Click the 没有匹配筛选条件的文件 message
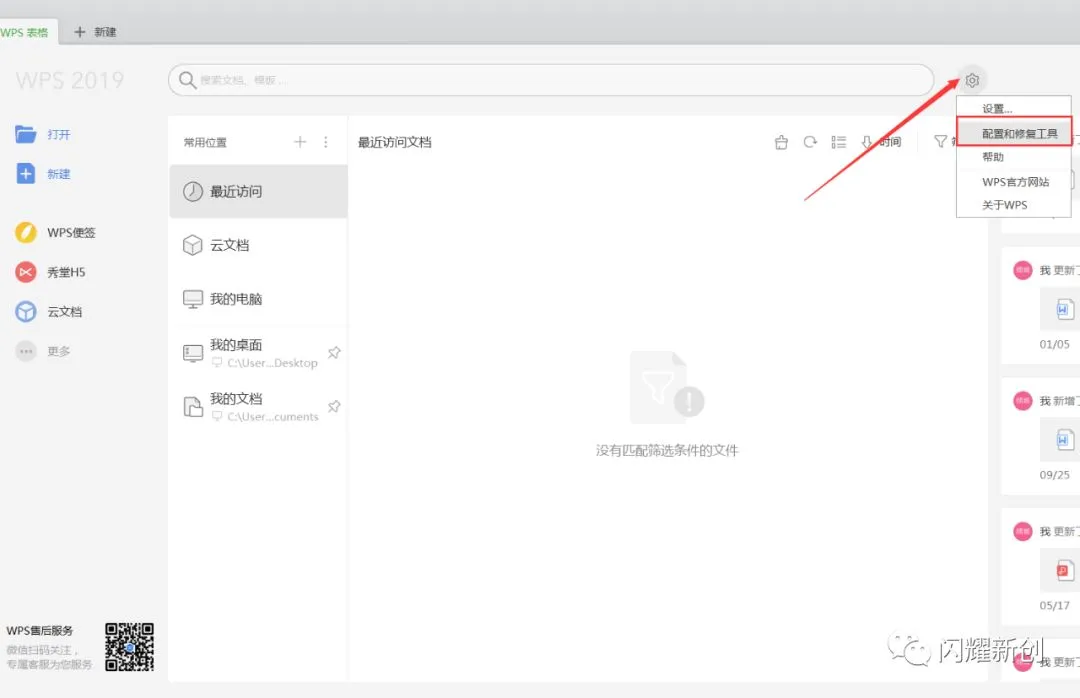 click(x=667, y=450)
